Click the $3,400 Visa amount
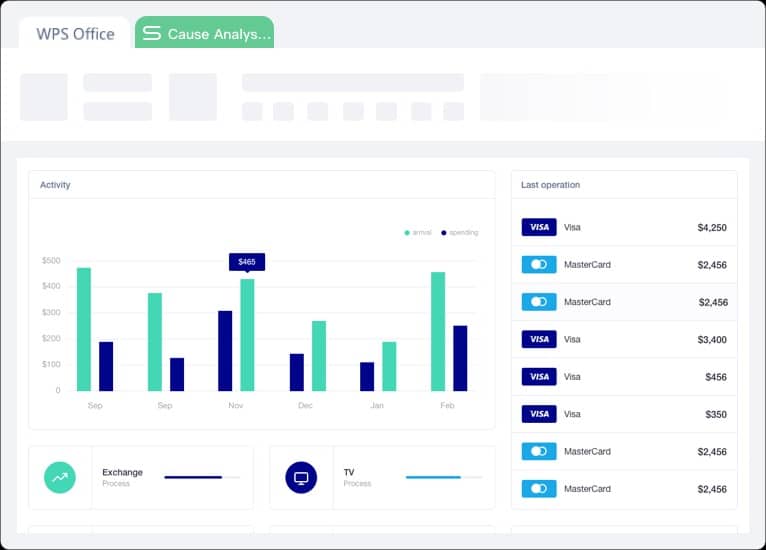Image resolution: width=766 pixels, height=550 pixels. 712,339
